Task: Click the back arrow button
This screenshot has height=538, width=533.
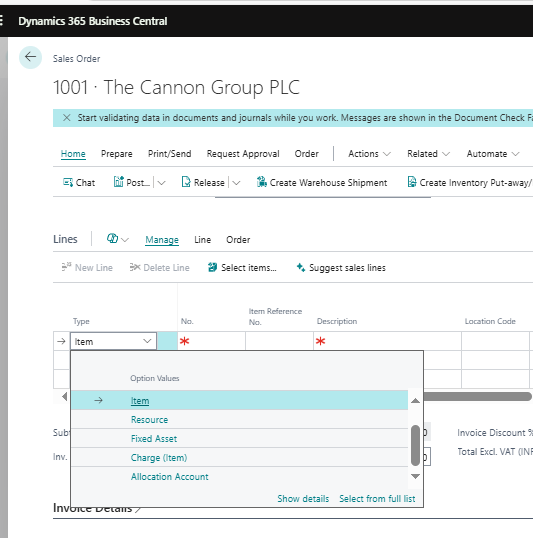Action: click(31, 57)
